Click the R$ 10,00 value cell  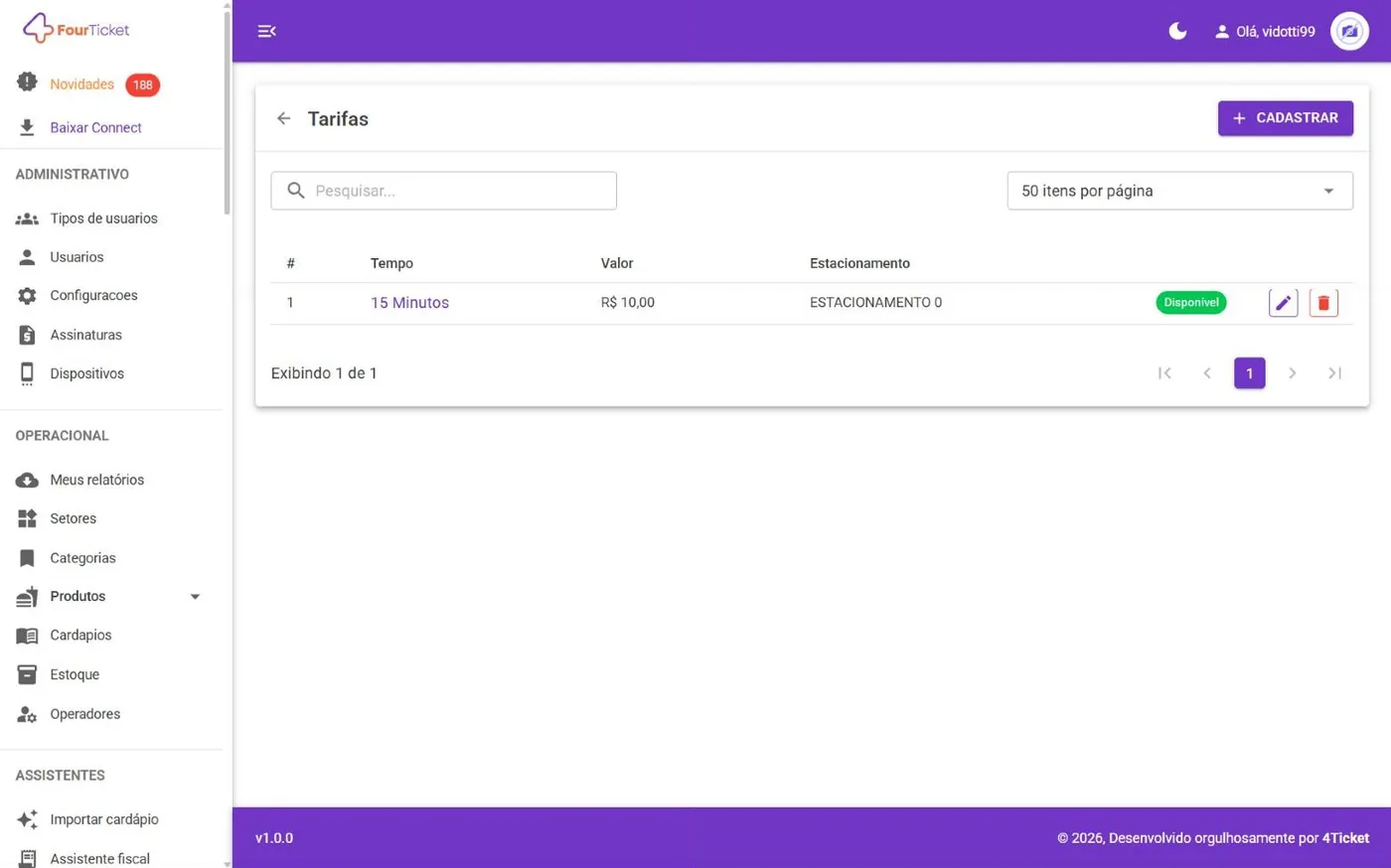(628, 303)
